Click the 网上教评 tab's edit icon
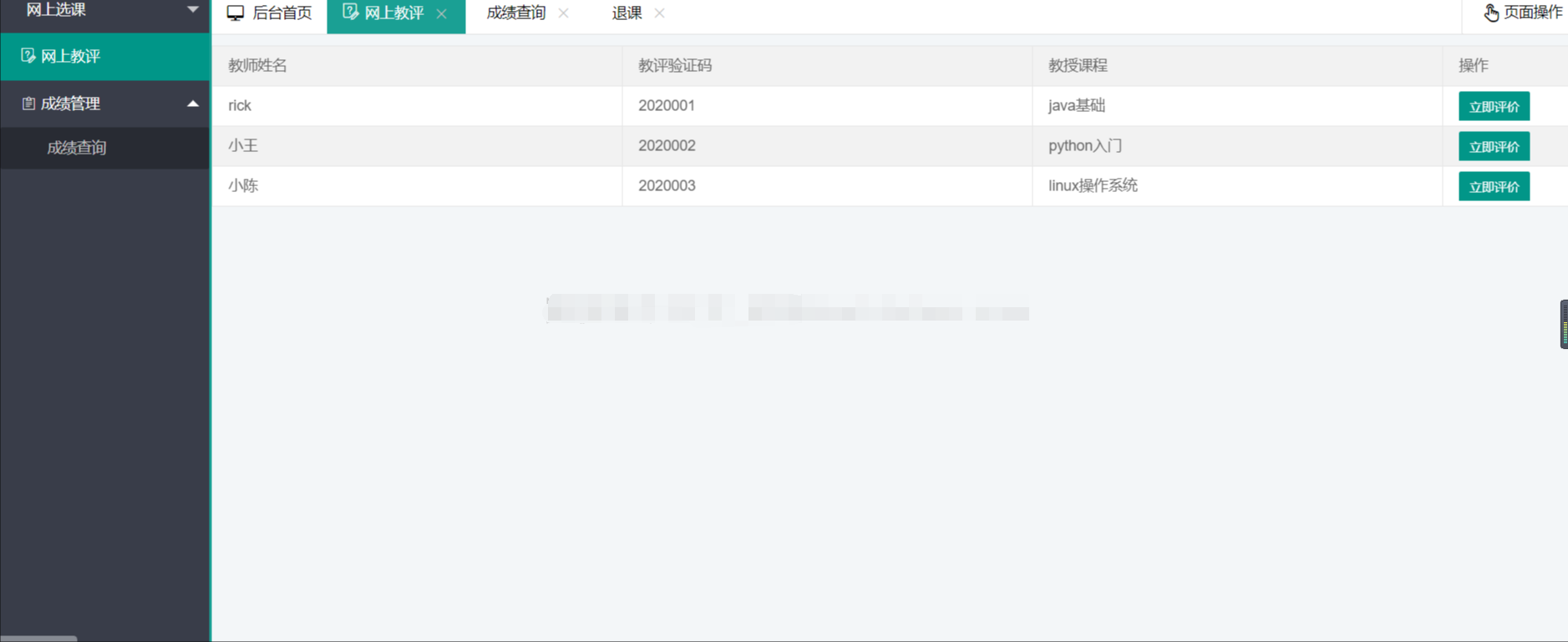Viewport: 1568px width, 642px height. pos(350,12)
